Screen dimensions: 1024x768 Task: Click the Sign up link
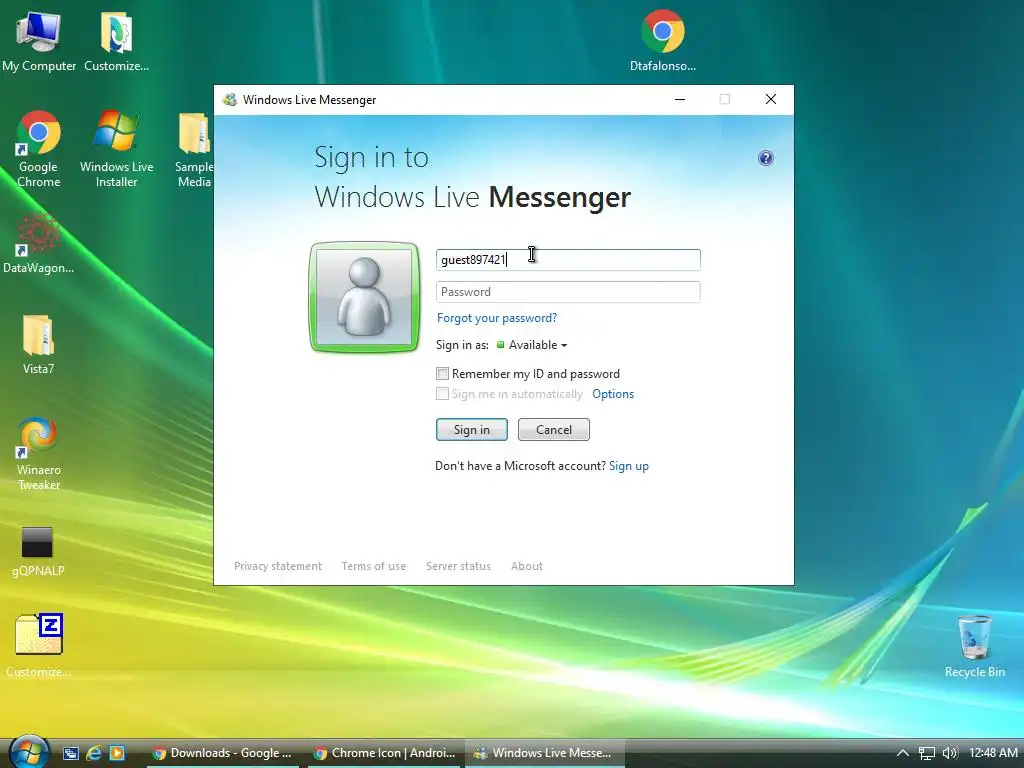pyautogui.click(x=629, y=466)
